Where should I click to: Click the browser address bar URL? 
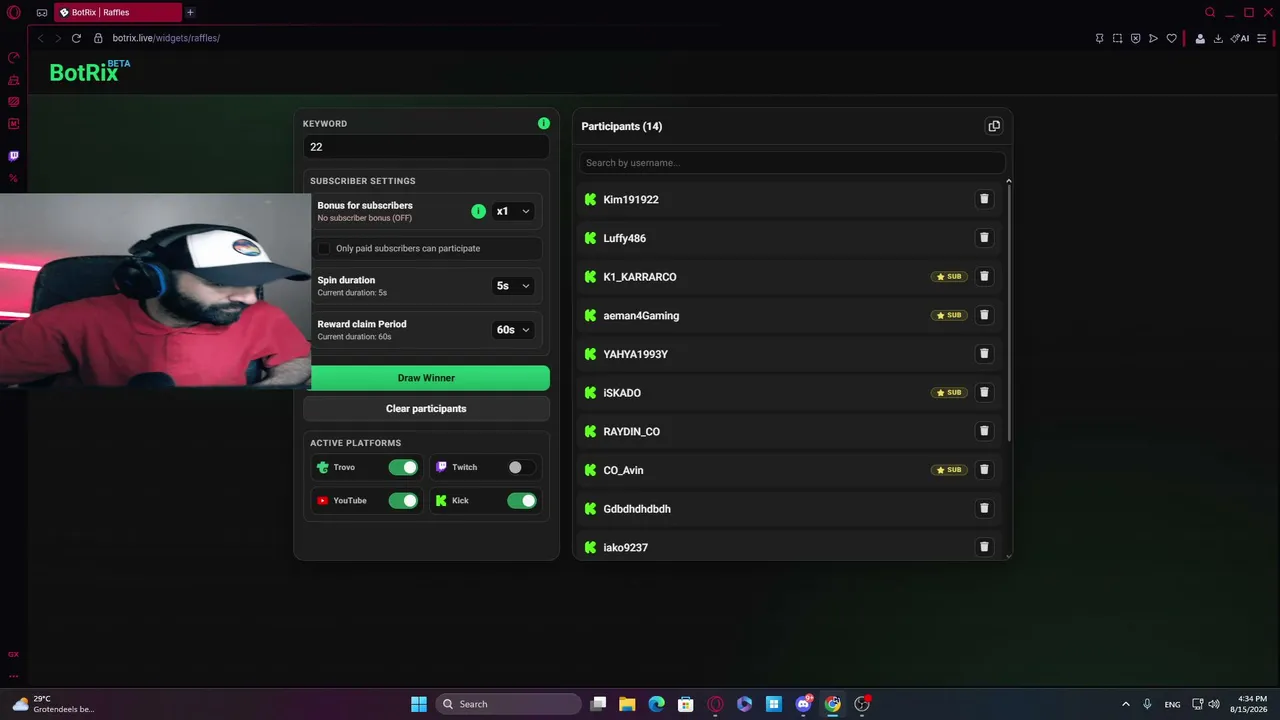point(166,38)
